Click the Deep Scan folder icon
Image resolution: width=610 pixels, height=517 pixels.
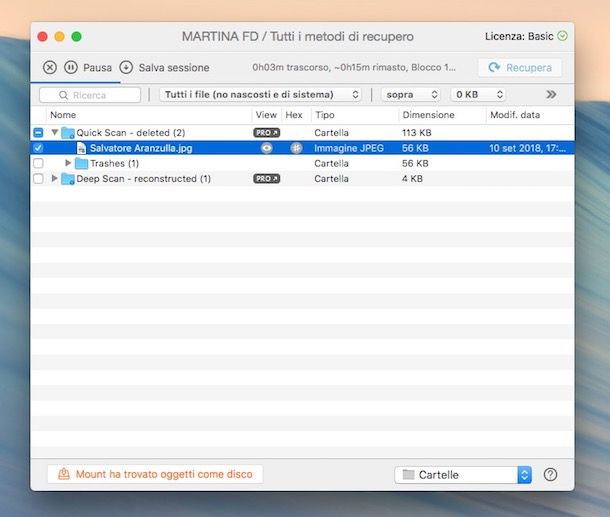click(x=68, y=179)
